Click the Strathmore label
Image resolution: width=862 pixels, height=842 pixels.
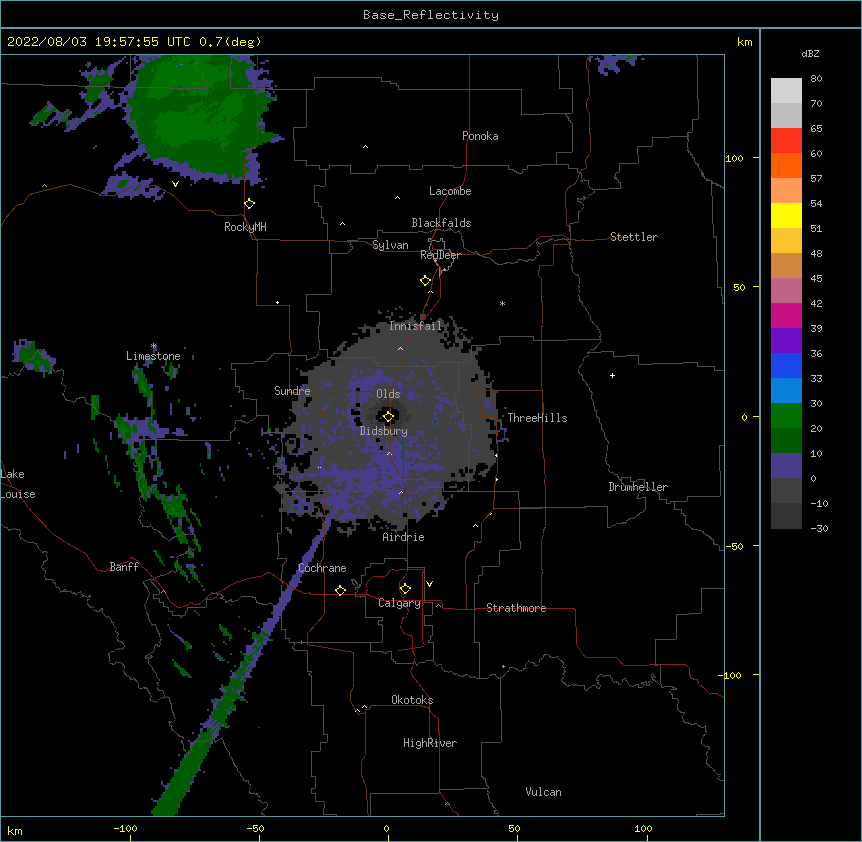516,608
